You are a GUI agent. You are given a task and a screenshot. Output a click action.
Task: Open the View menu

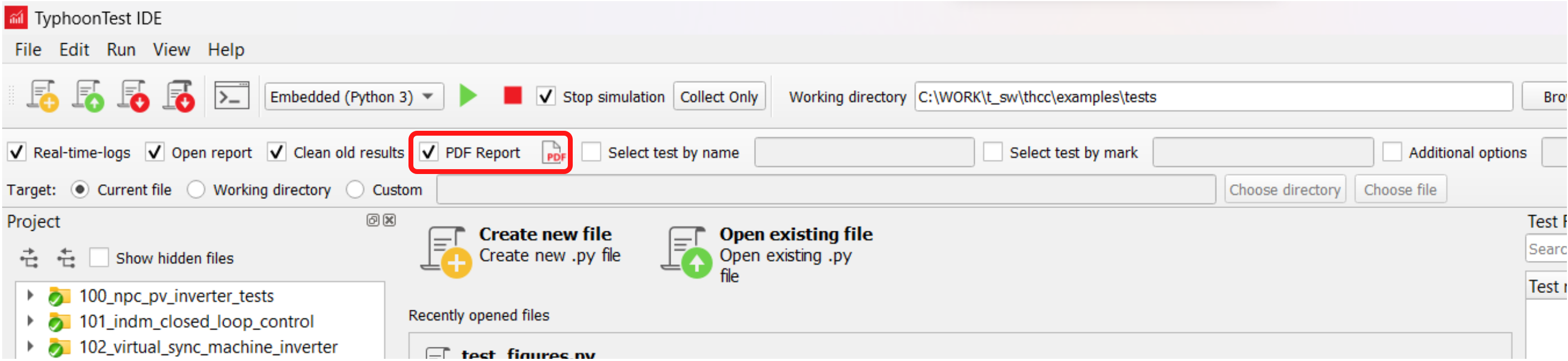pos(171,50)
